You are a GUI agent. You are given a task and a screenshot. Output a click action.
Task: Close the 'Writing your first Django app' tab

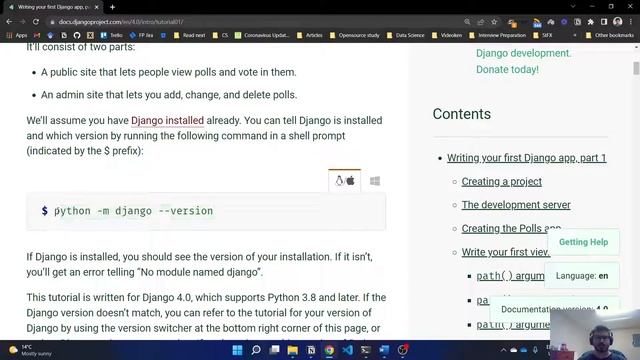[96, 7]
